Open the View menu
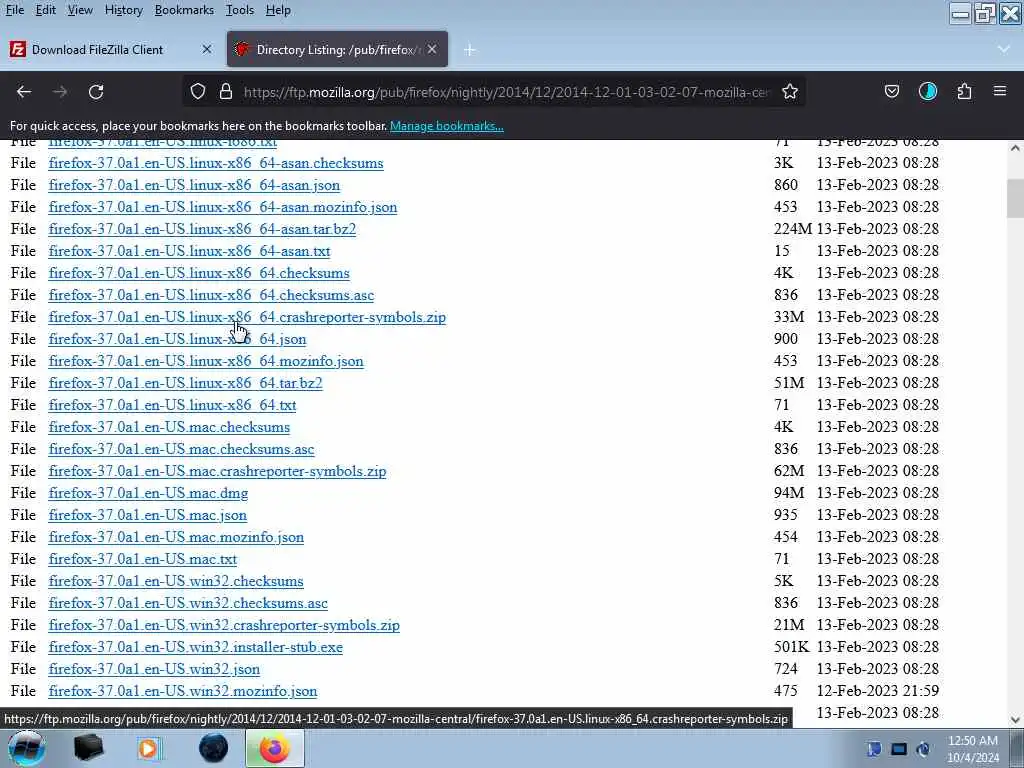 click(x=80, y=10)
